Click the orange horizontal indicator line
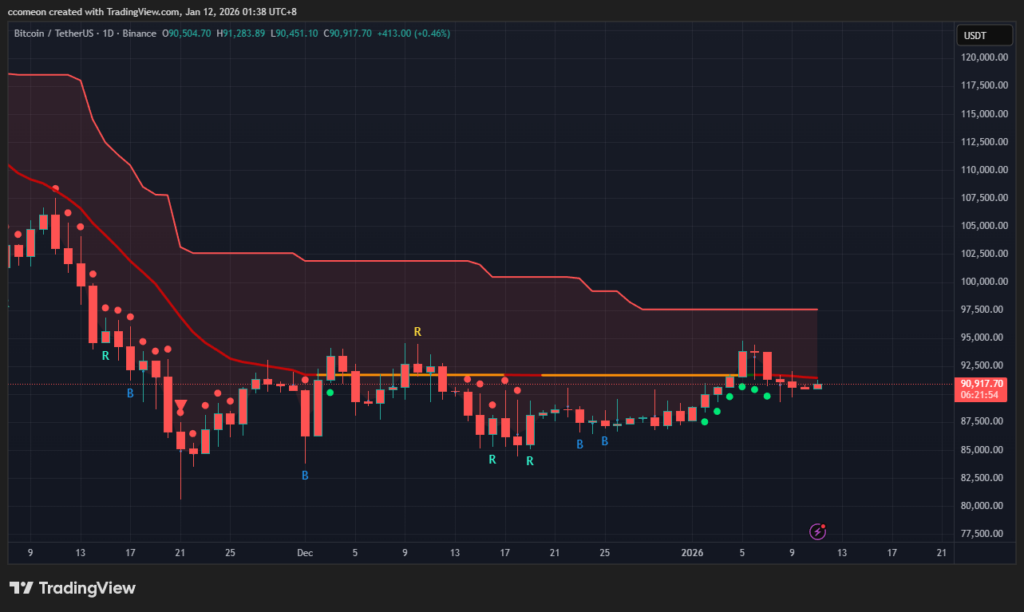 click(x=620, y=375)
